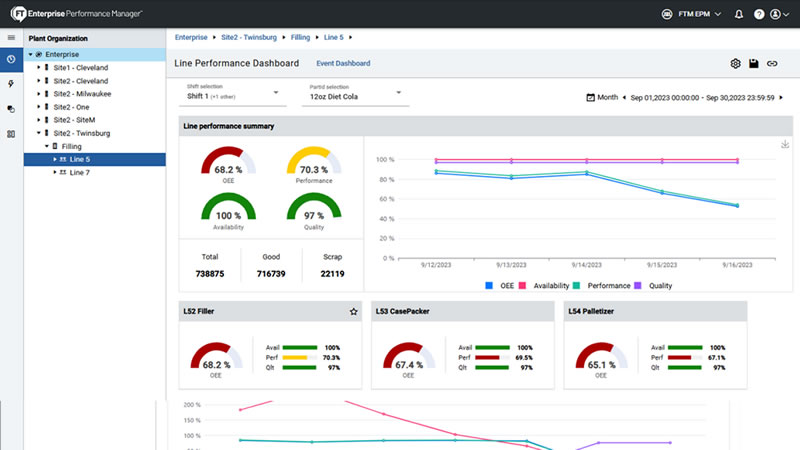Switch to the Event Dashboard tab
Screen dimensions: 800x450
(x=343, y=63)
